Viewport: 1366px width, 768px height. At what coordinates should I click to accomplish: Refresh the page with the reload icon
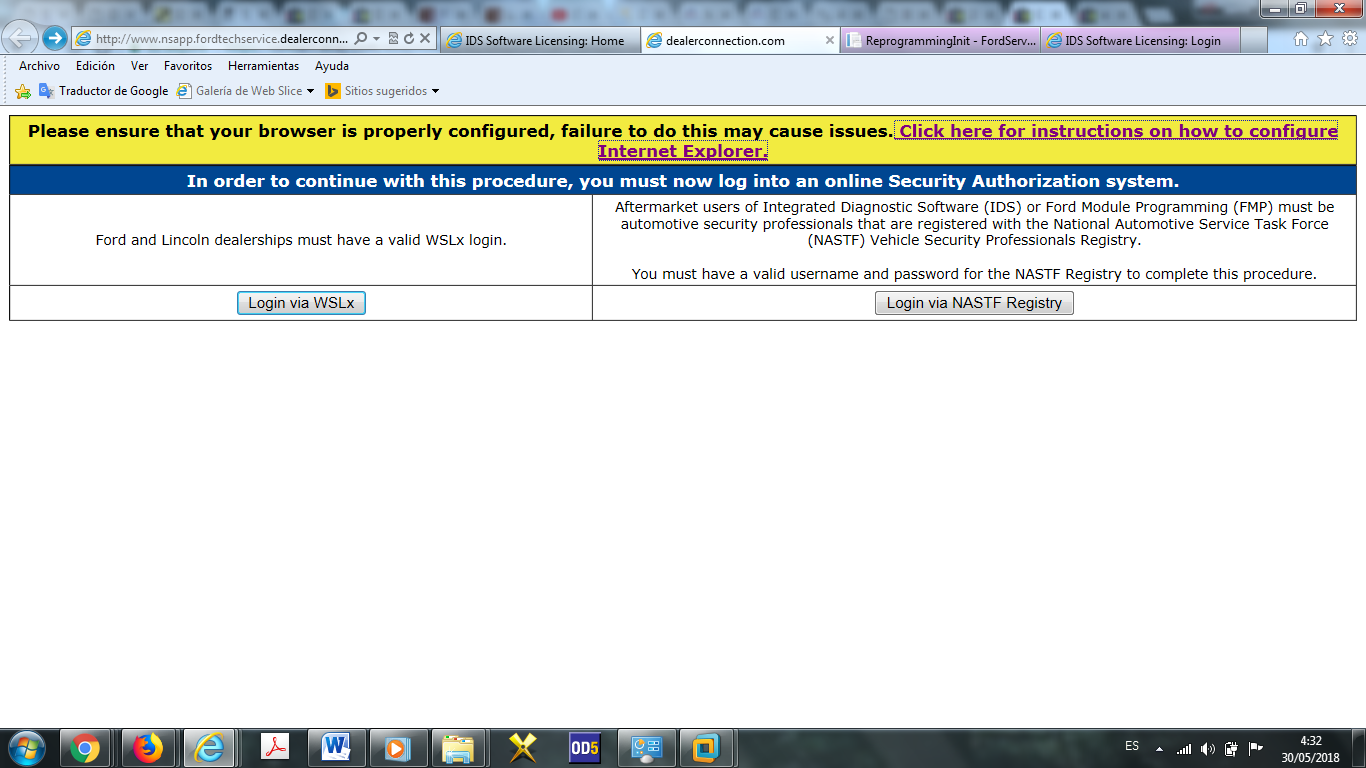point(409,39)
